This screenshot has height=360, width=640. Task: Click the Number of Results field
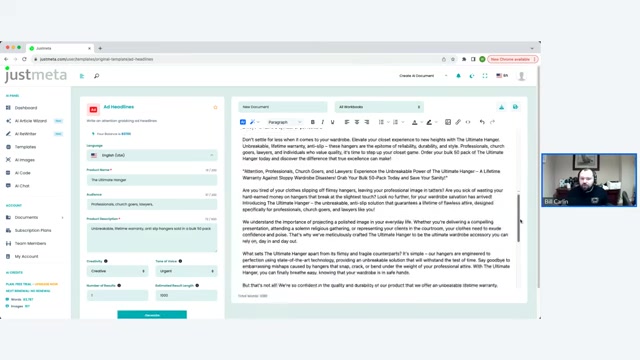(x=117, y=296)
